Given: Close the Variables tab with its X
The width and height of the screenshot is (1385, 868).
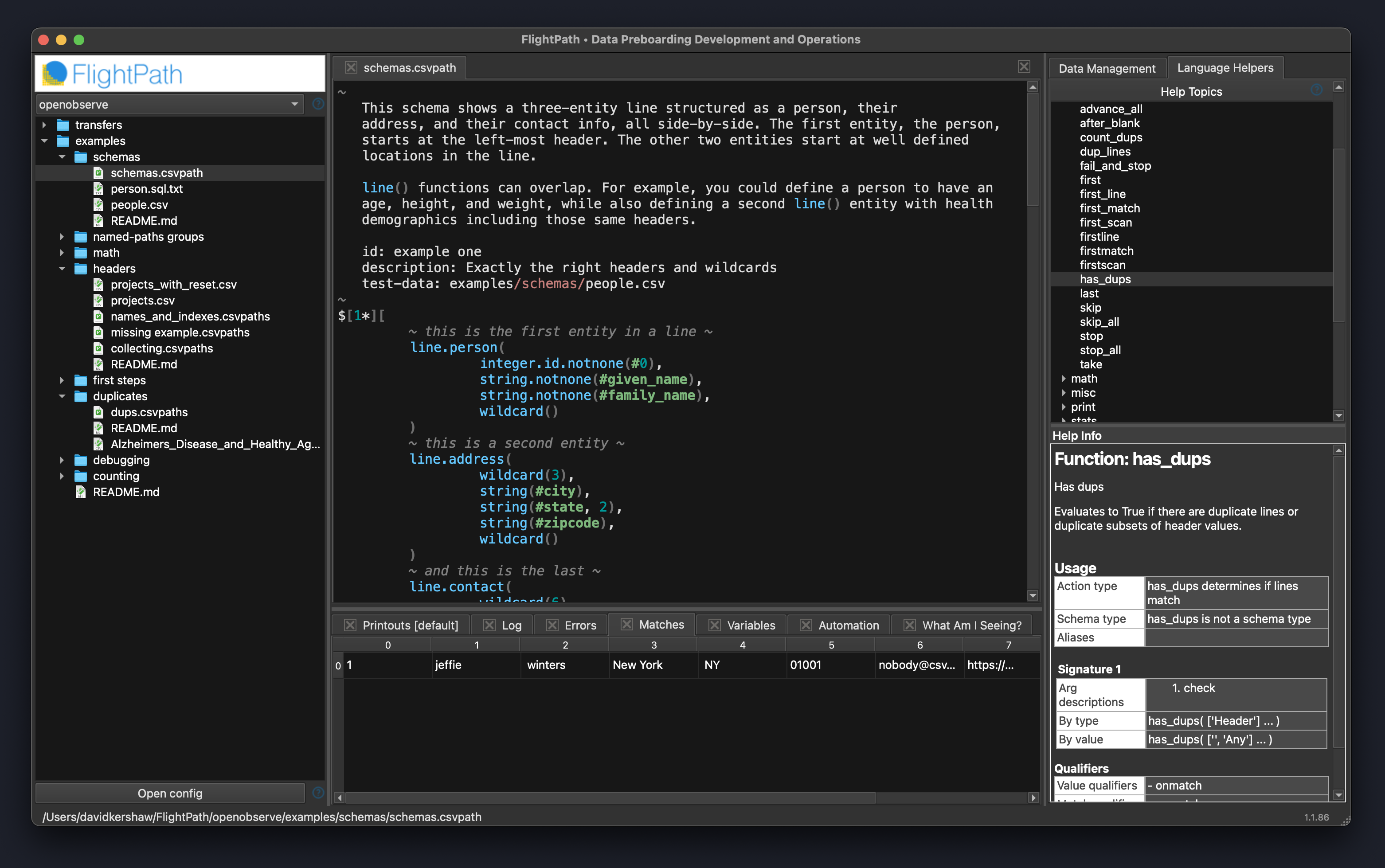Looking at the screenshot, I should coord(715,625).
